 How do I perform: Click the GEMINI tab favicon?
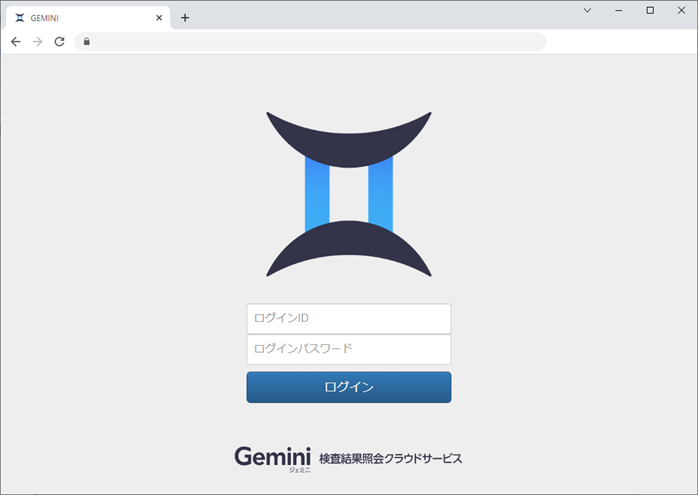tap(20, 18)
